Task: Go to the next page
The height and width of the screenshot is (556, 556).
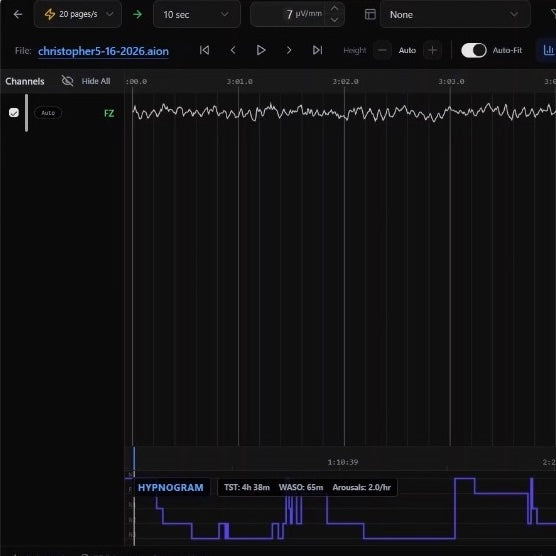Action: coord(289,50)
